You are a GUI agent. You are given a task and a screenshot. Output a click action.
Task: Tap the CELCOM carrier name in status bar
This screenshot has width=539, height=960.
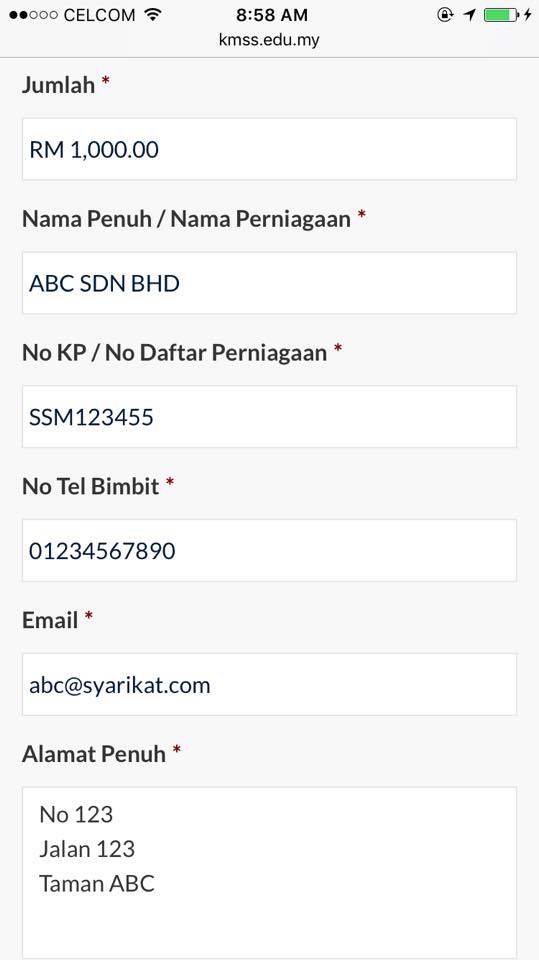[x=99, y=15]
